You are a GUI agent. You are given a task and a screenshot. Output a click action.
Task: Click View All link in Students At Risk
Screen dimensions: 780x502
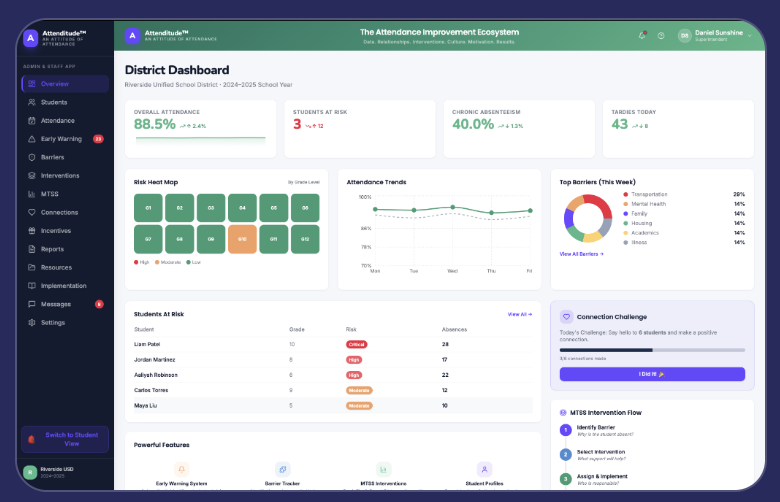(520, 314)
